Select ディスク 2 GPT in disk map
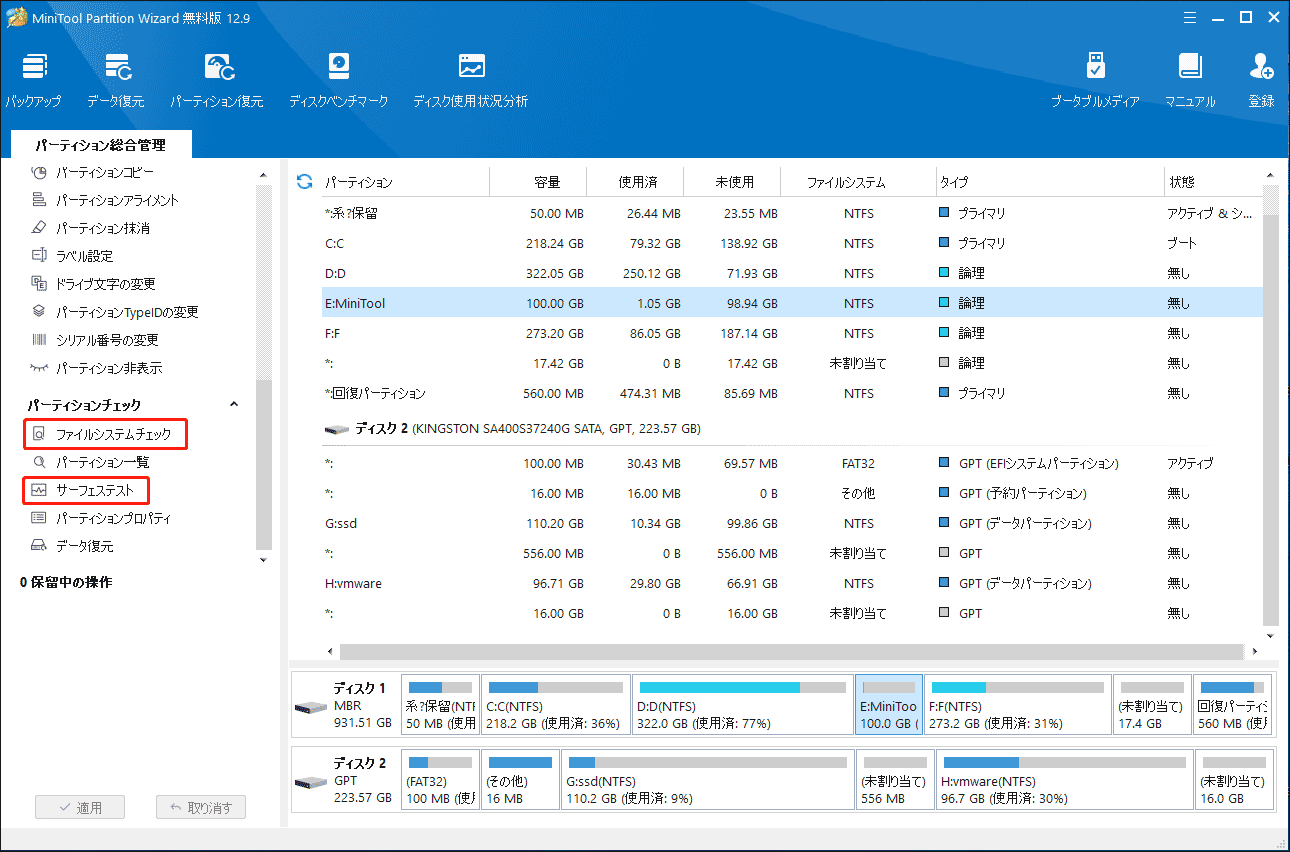The height and width of the screenshot is (852, 1290). tap(345, 780)
